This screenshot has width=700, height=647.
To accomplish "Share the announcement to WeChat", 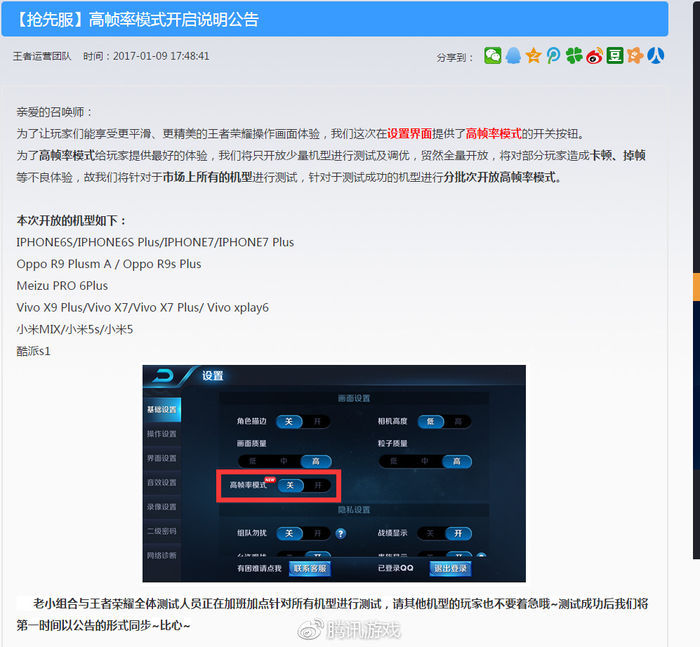I will pyautogui.click(x=492, y=56).
